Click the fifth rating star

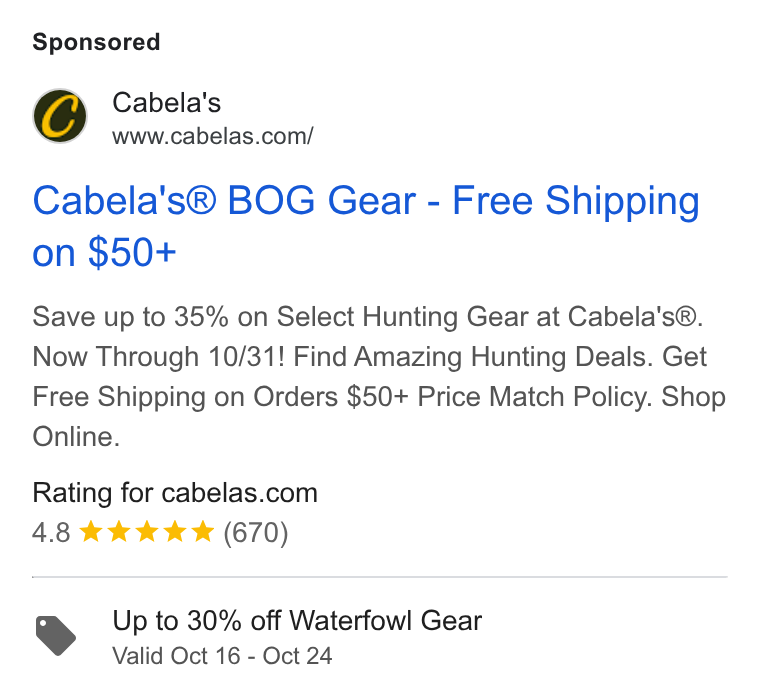[203, 531]
